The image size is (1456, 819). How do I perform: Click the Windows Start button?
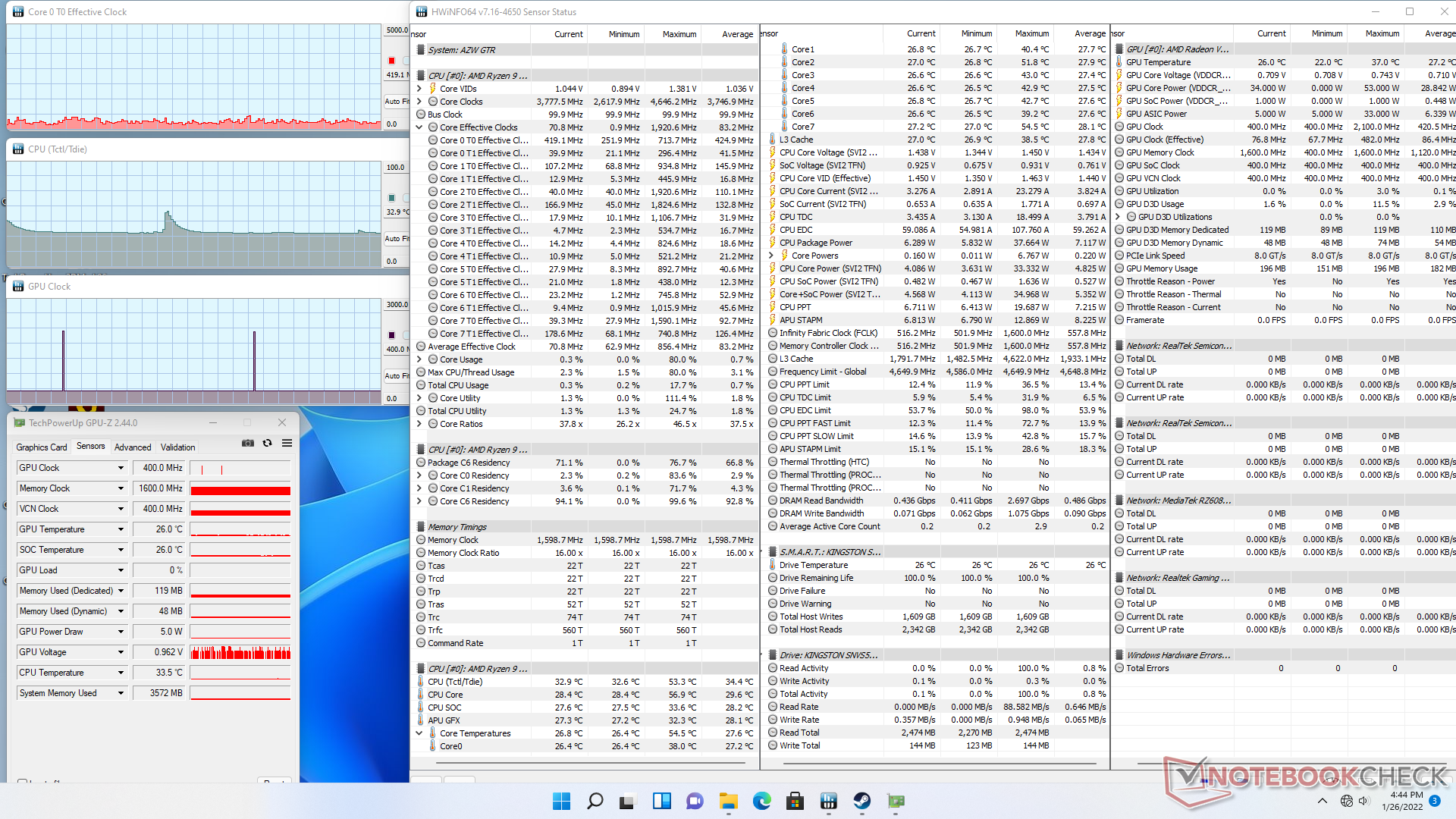[x=561, y=801]
